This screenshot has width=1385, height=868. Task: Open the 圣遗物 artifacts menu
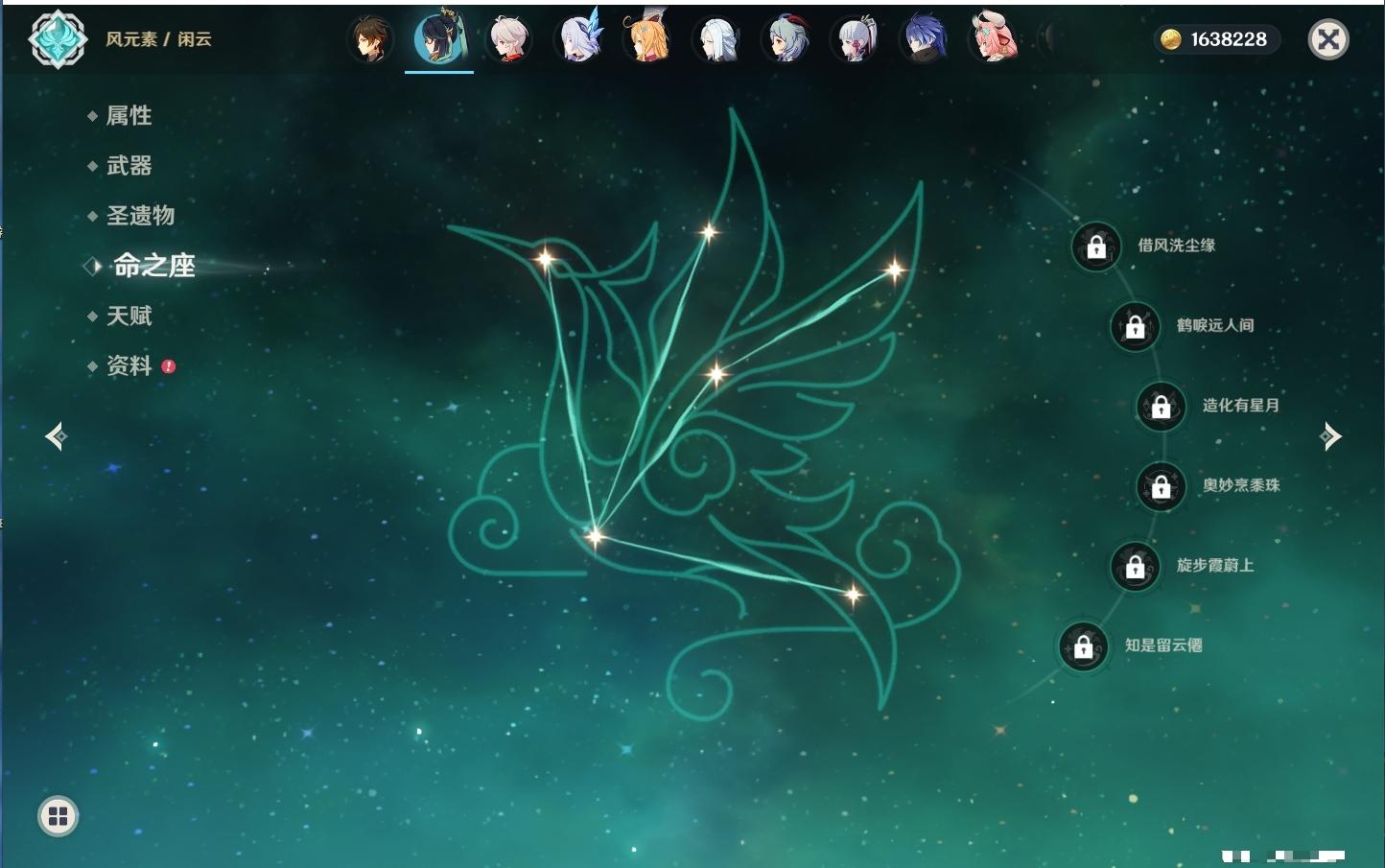click(140, 216)
